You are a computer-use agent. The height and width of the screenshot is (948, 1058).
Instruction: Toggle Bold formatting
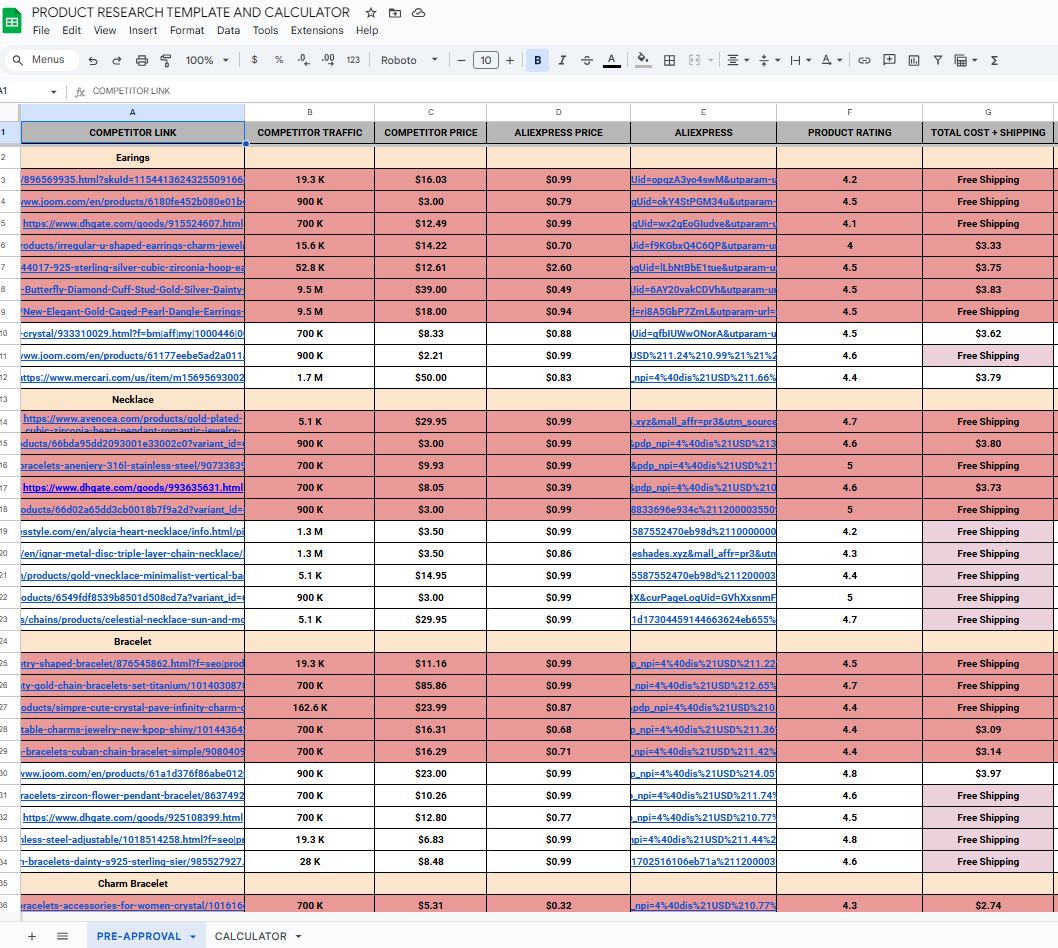(538, 60)
